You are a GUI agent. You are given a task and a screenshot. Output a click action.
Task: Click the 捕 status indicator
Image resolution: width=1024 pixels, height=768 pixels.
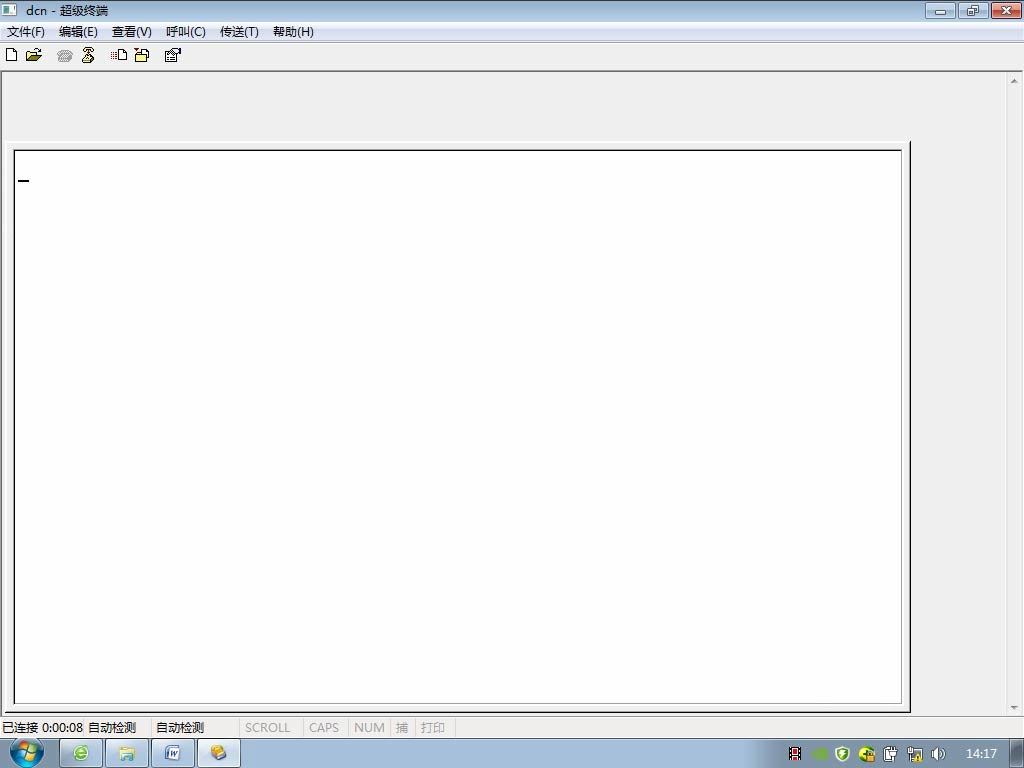tap(402, 728)
